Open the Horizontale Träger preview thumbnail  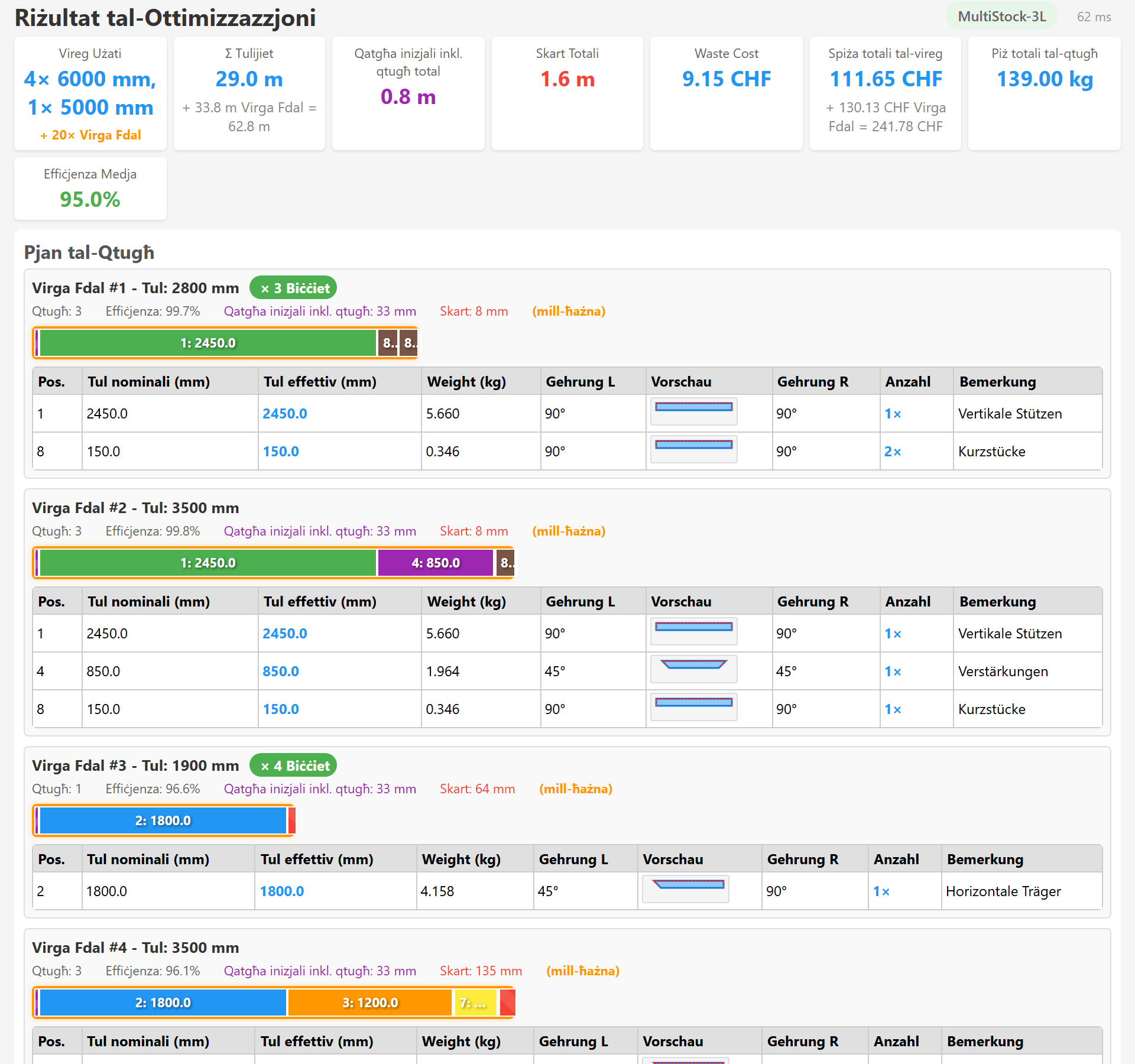686,889
